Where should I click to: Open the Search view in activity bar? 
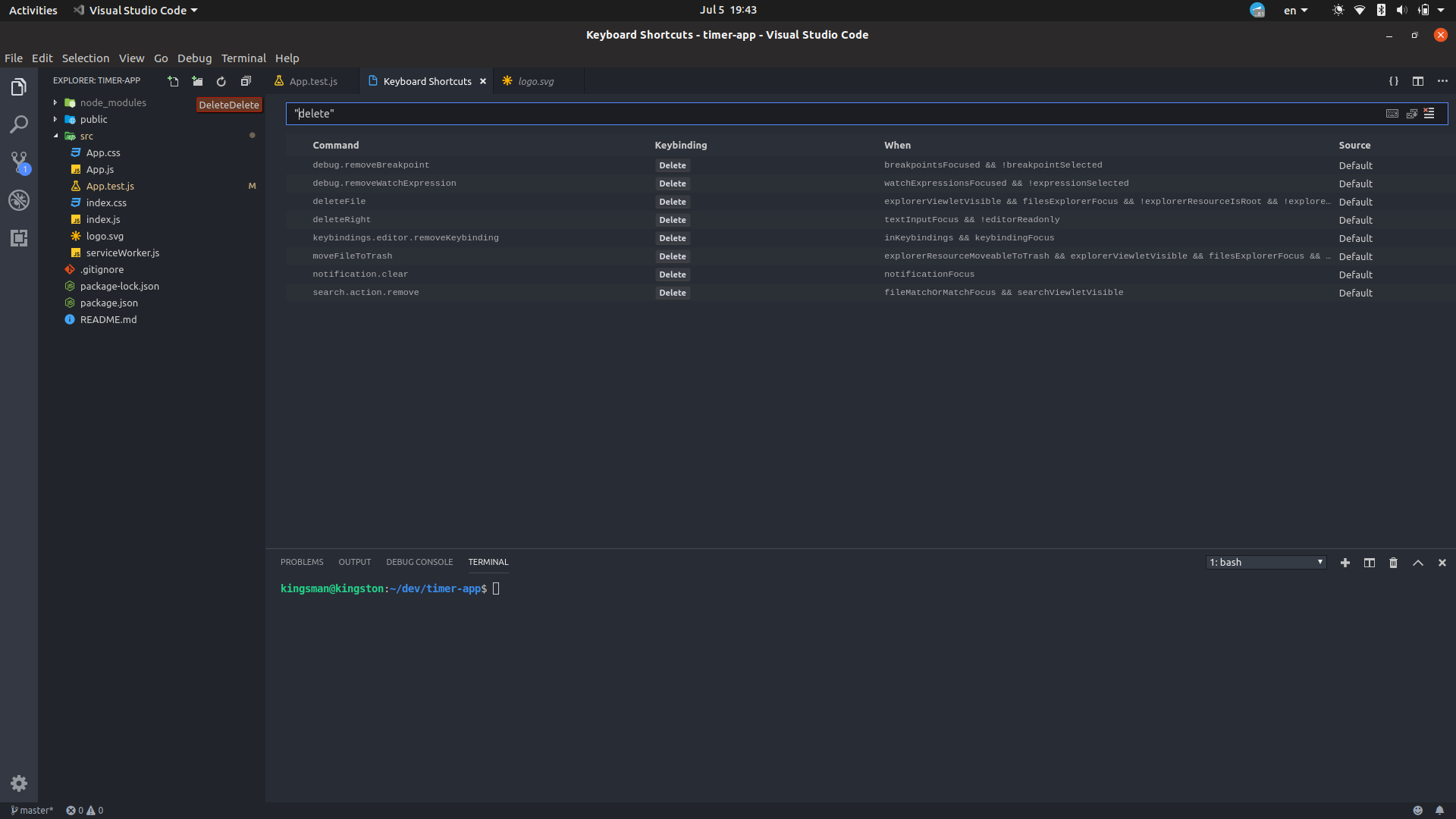click(19, 124)
